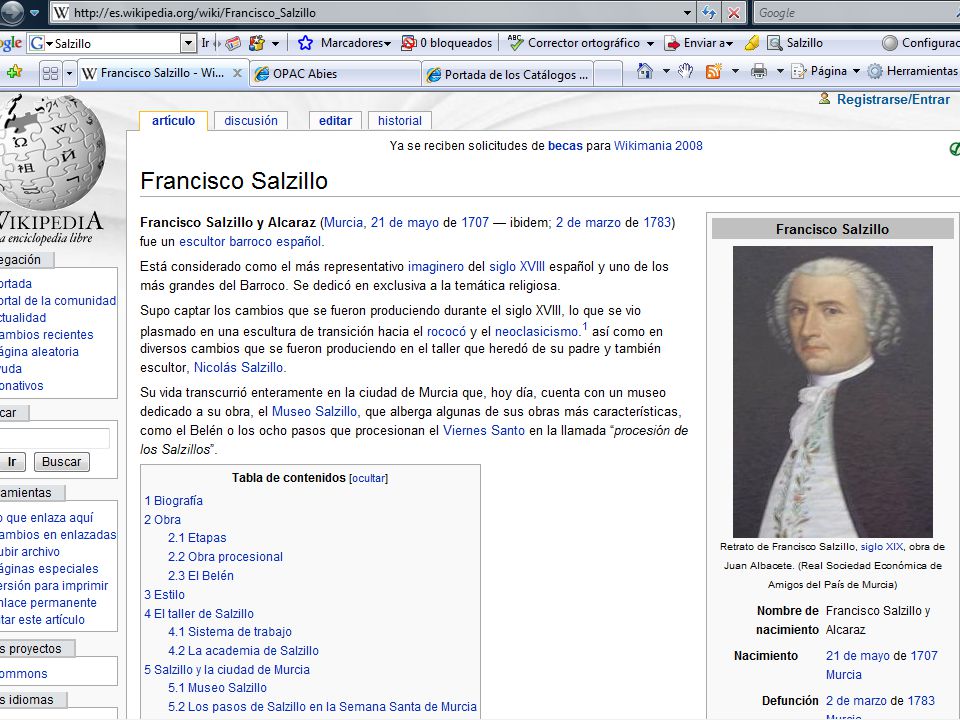Expand the address bar URL dropdown
960x720 pixels.
(688, 13)
